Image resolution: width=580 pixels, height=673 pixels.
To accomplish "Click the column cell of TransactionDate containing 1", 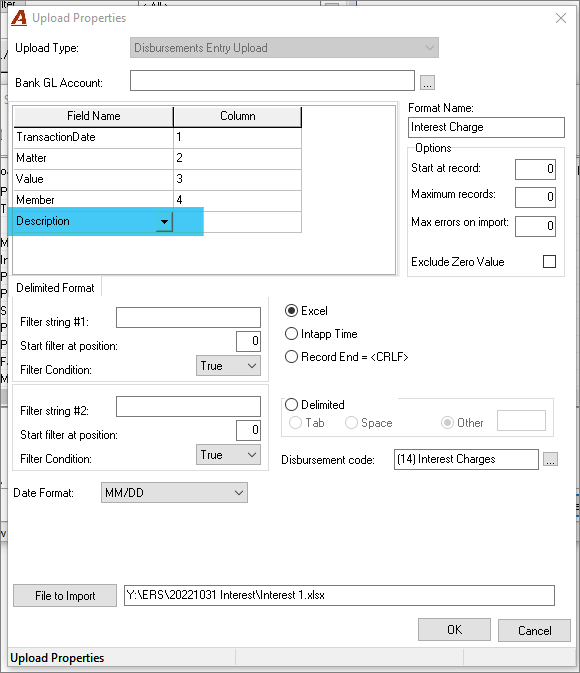I will tap(237, 137).
